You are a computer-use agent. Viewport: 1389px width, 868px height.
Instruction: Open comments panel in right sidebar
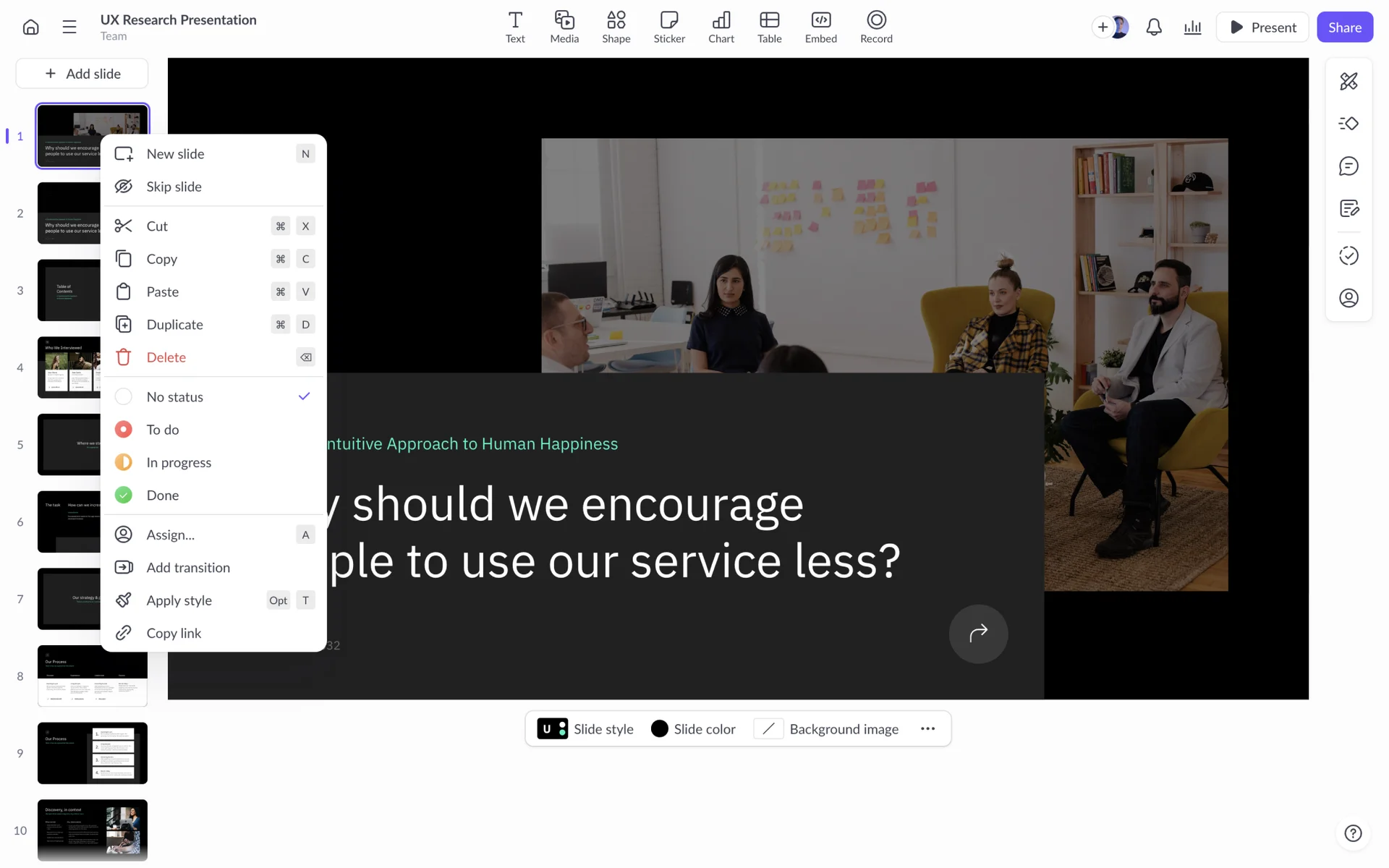pos(1348,166)
